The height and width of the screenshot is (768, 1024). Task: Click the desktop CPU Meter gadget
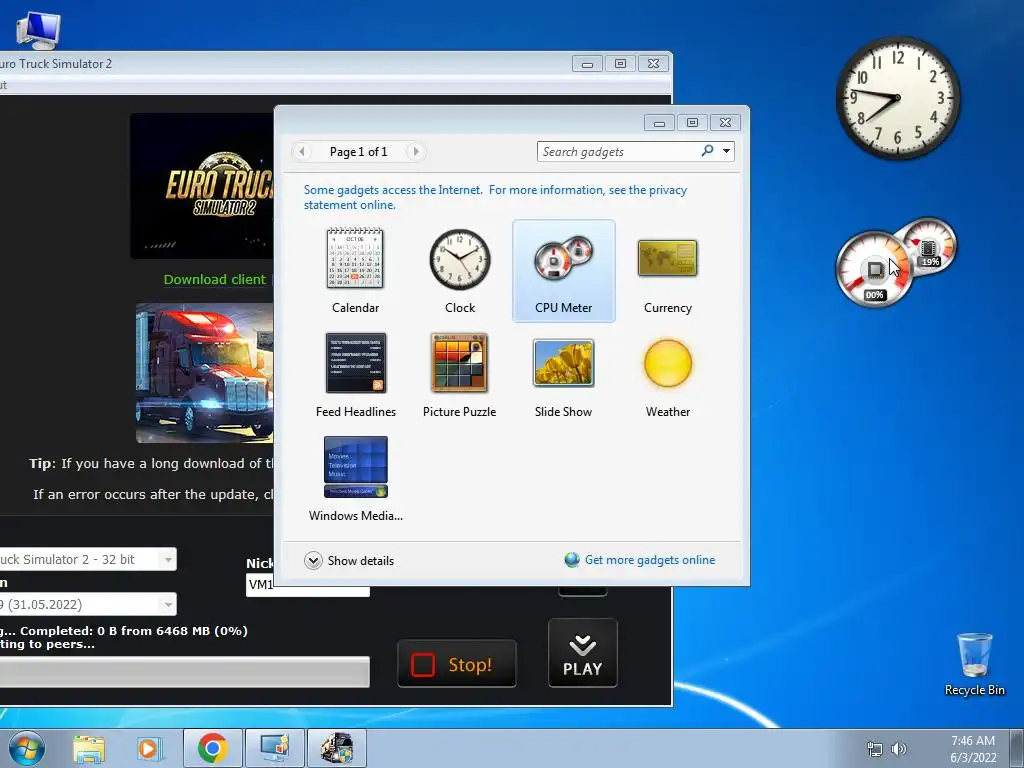click(x=895, y=263)
